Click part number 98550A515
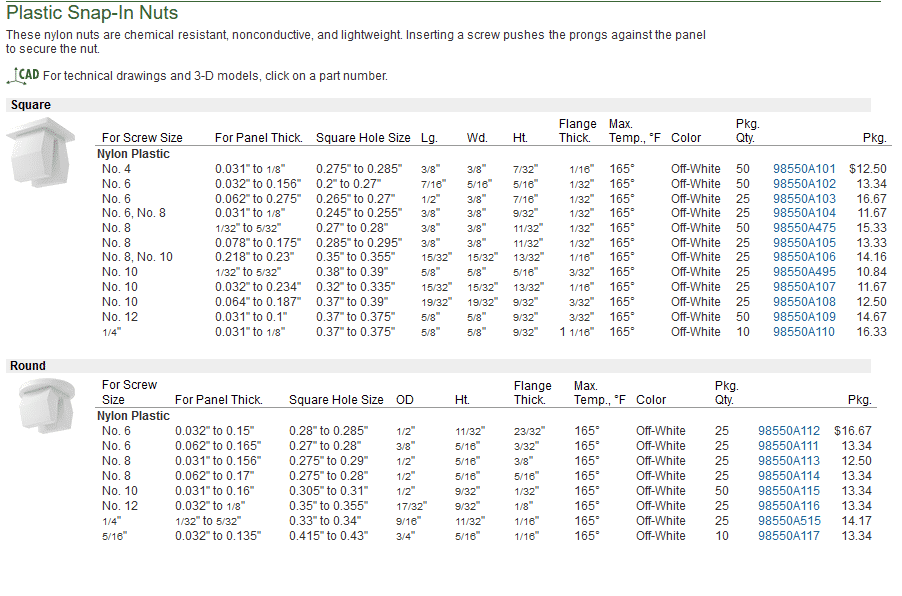902x596 pixels. 788,521
